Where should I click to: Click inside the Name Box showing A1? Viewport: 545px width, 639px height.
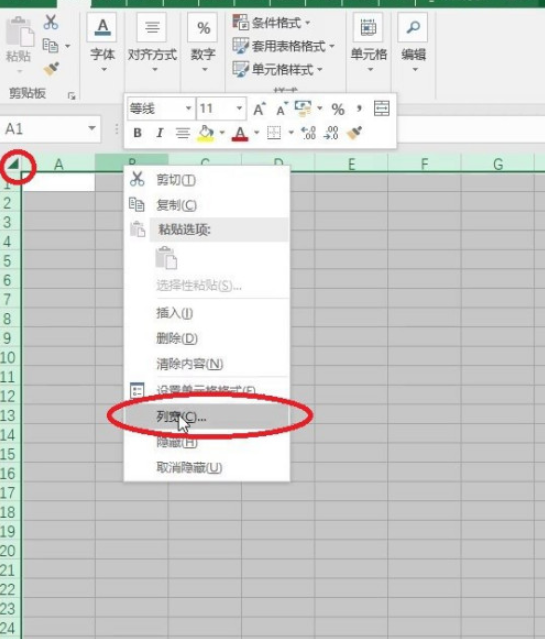pyautogui.click(x=44, y=129)
